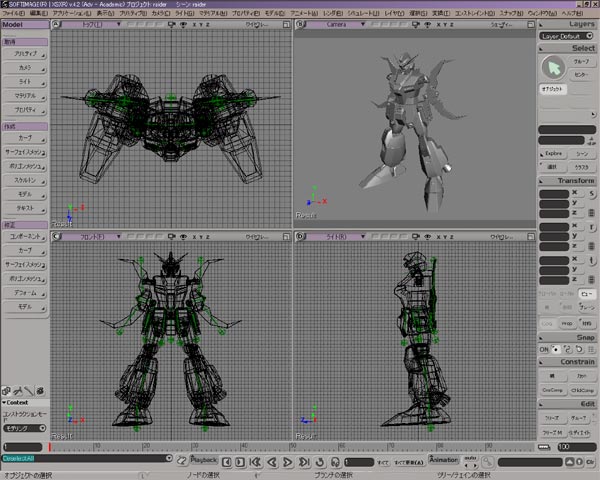Toggle audio headphone button

tap(335, 462)
